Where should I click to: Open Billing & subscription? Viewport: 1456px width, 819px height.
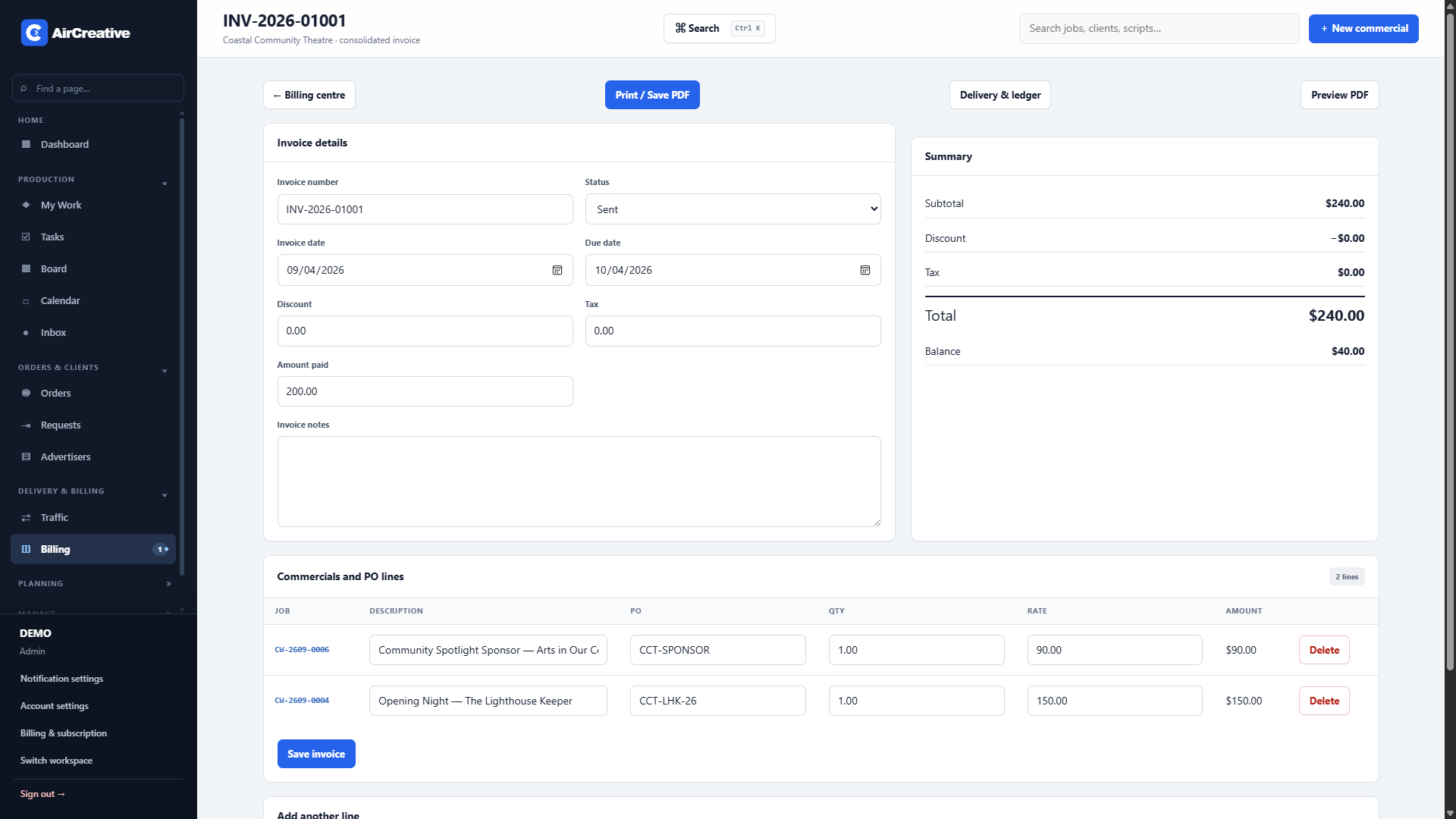coord(64,733)
